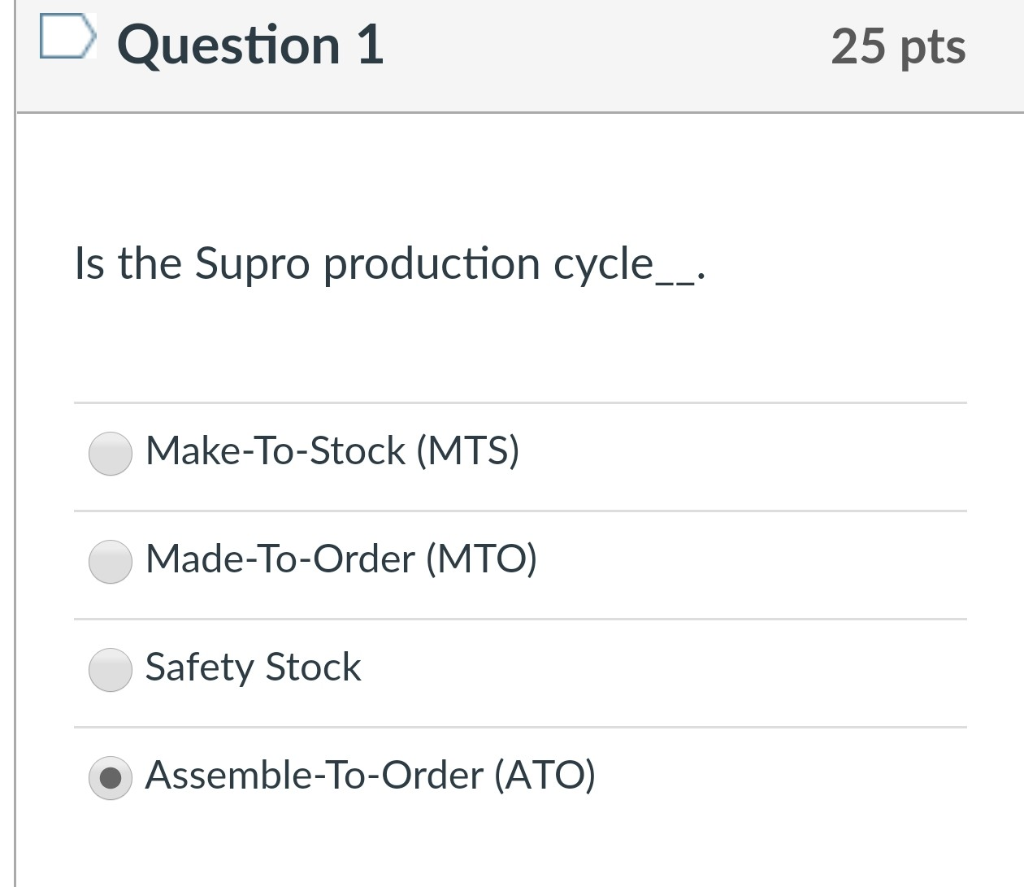Click the Question 1 heading
1024x887 pixels.
(x=251, y=44)
